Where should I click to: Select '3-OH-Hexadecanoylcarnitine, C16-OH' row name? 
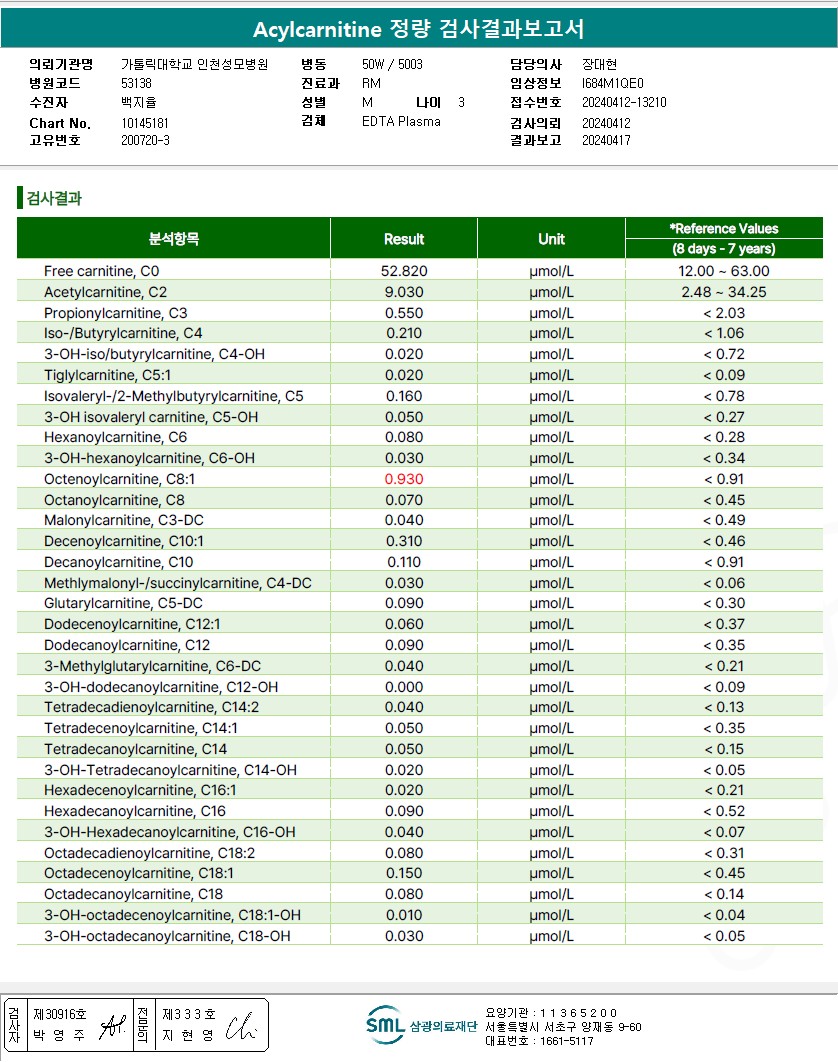tap(170, 832)
